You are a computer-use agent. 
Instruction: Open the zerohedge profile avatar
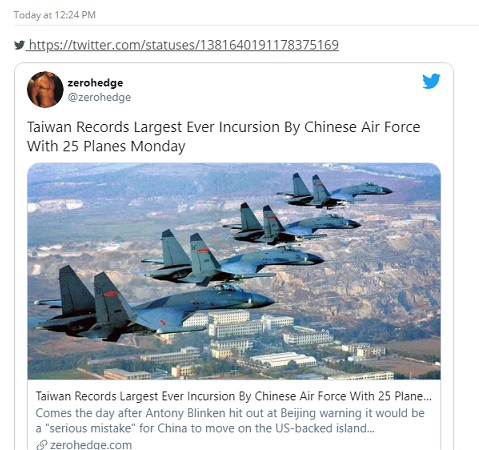(x=45, y=89)
